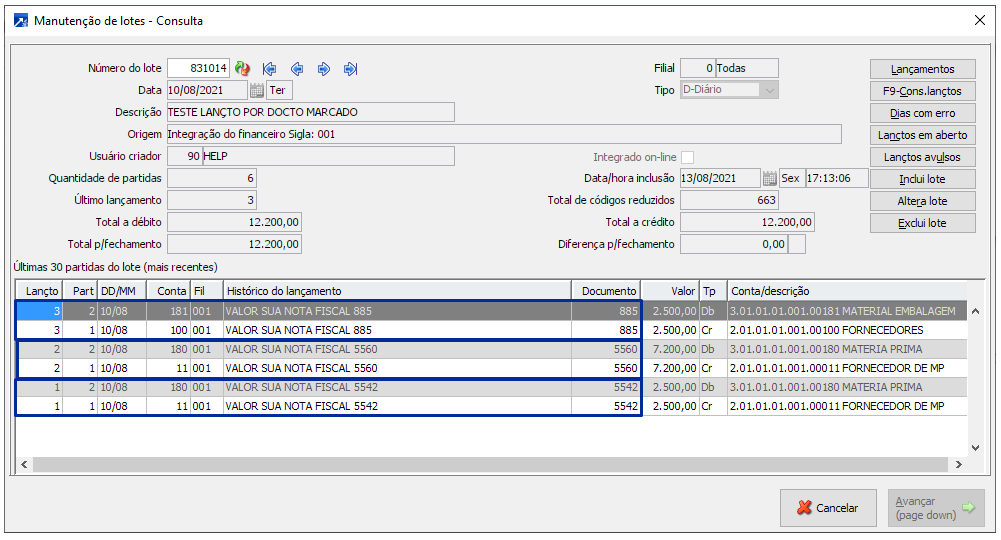The height and width of the screenshot is (540, 1001).
Task: Expand the Tipo D-Diário dropdown
Action: [x=768, y=90]
